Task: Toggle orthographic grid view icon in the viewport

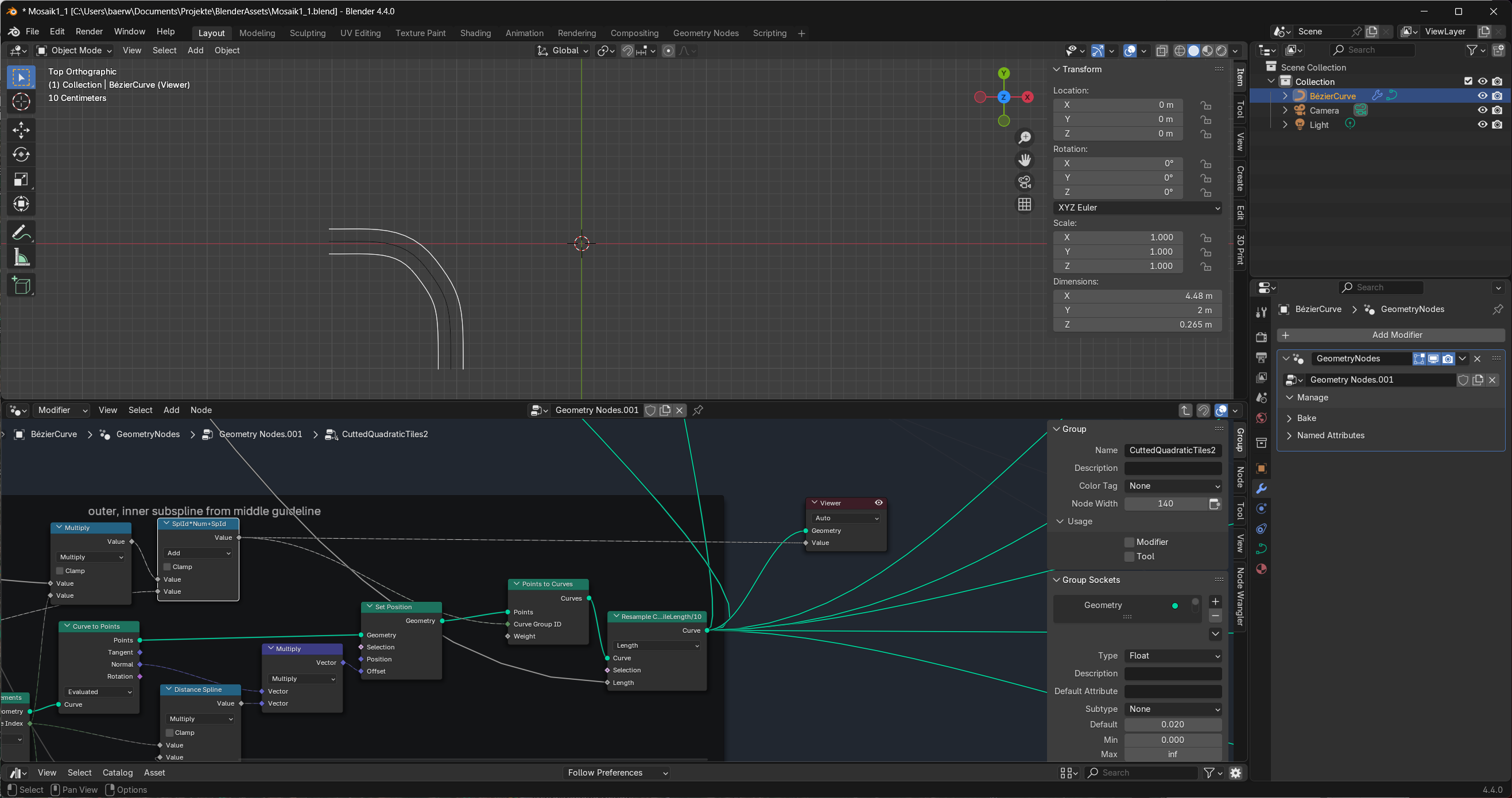Action: point(1024,204)
